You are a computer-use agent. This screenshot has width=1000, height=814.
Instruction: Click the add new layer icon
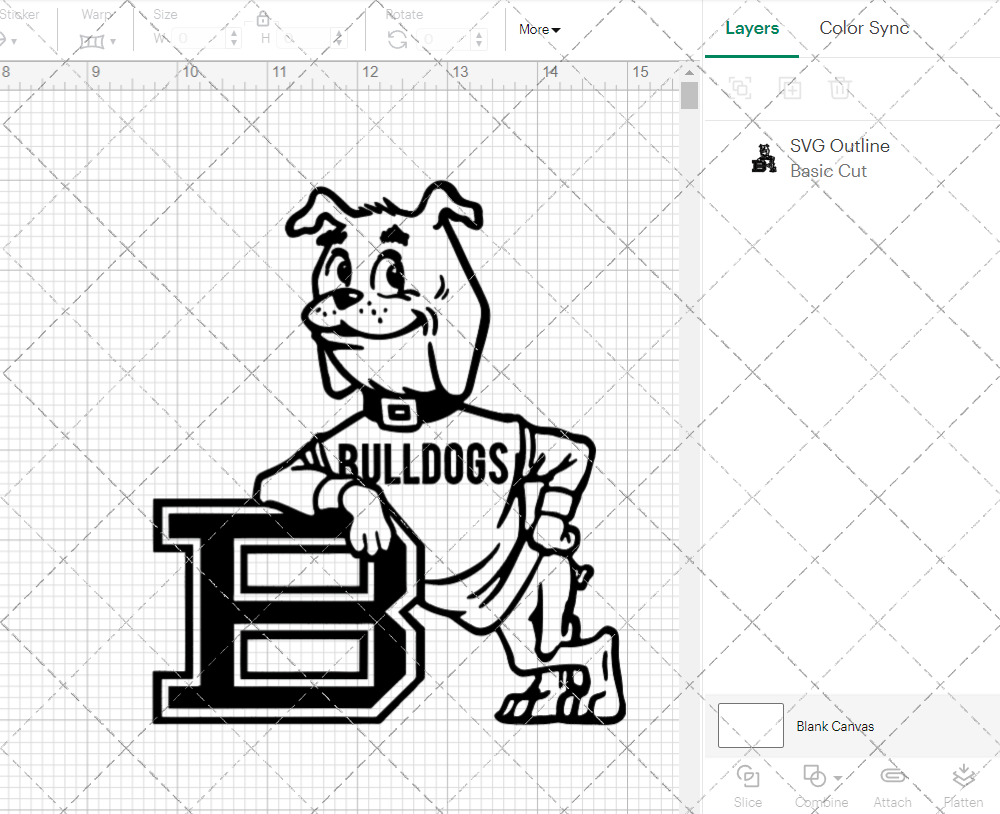pos(790,88)
